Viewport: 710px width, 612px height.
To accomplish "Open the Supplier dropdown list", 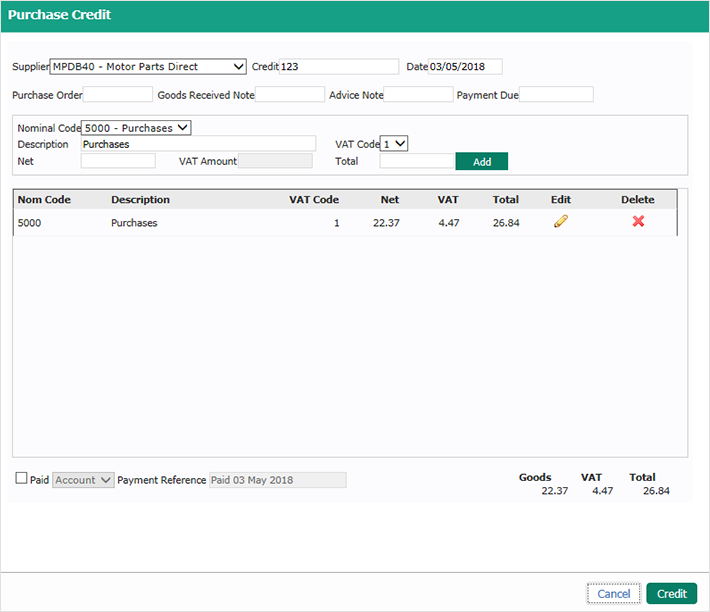I will [x=148, y=67].
